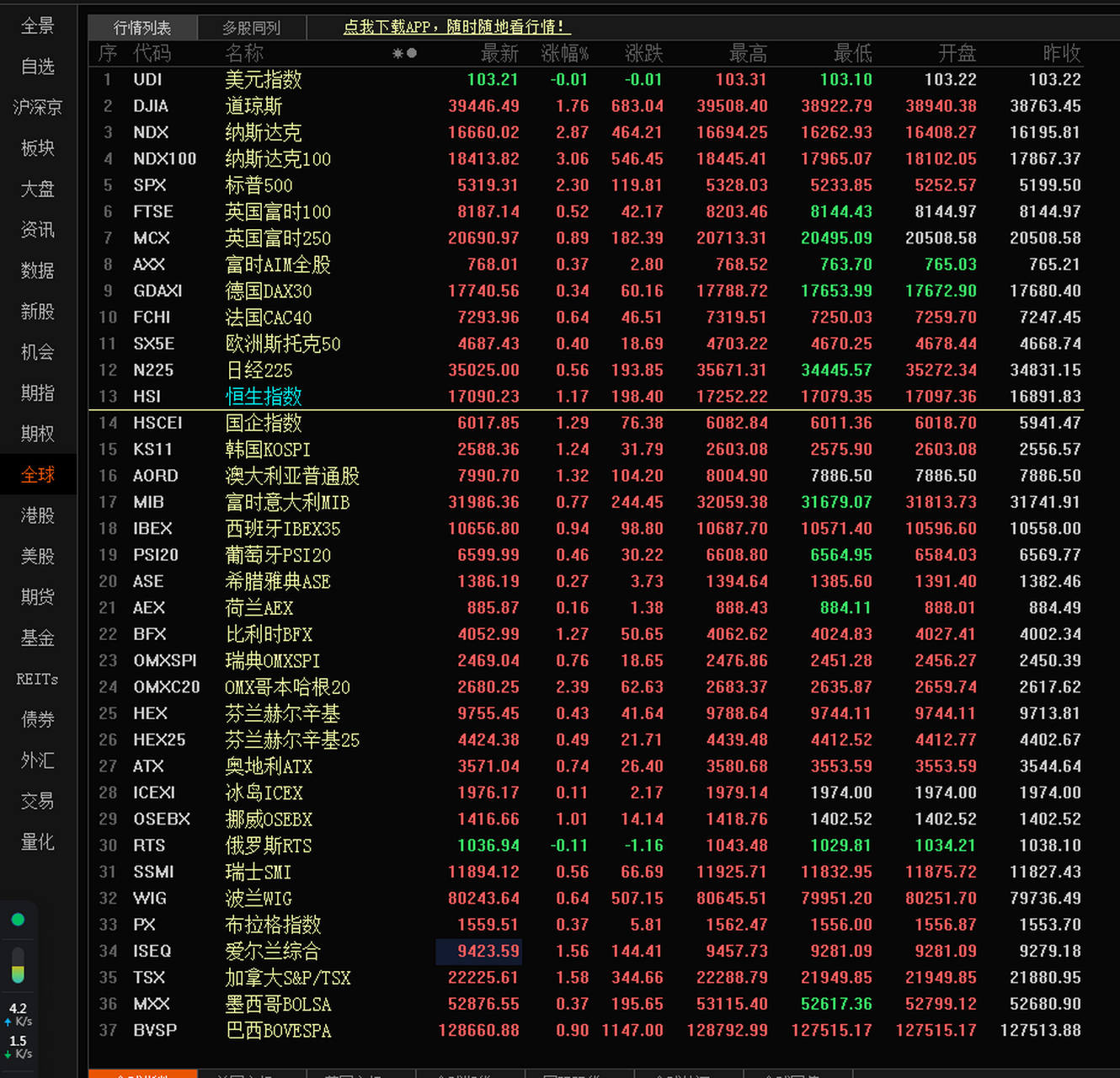Click the green connection status dot
The image size is (1120, 1078).
pyautogui.click(x=18, y=920)
